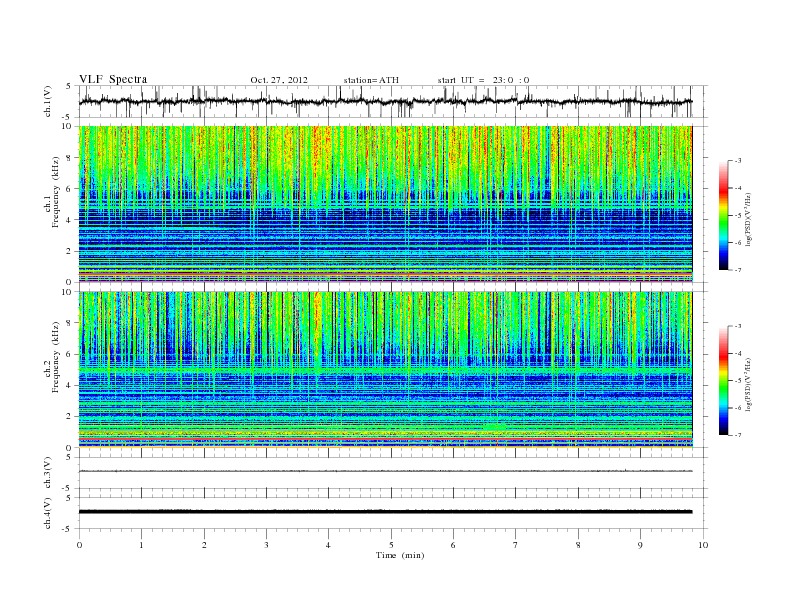Screen dimensions: 792x612
Task: Click the time axis tick label "9"
Action: coord(640,545)
